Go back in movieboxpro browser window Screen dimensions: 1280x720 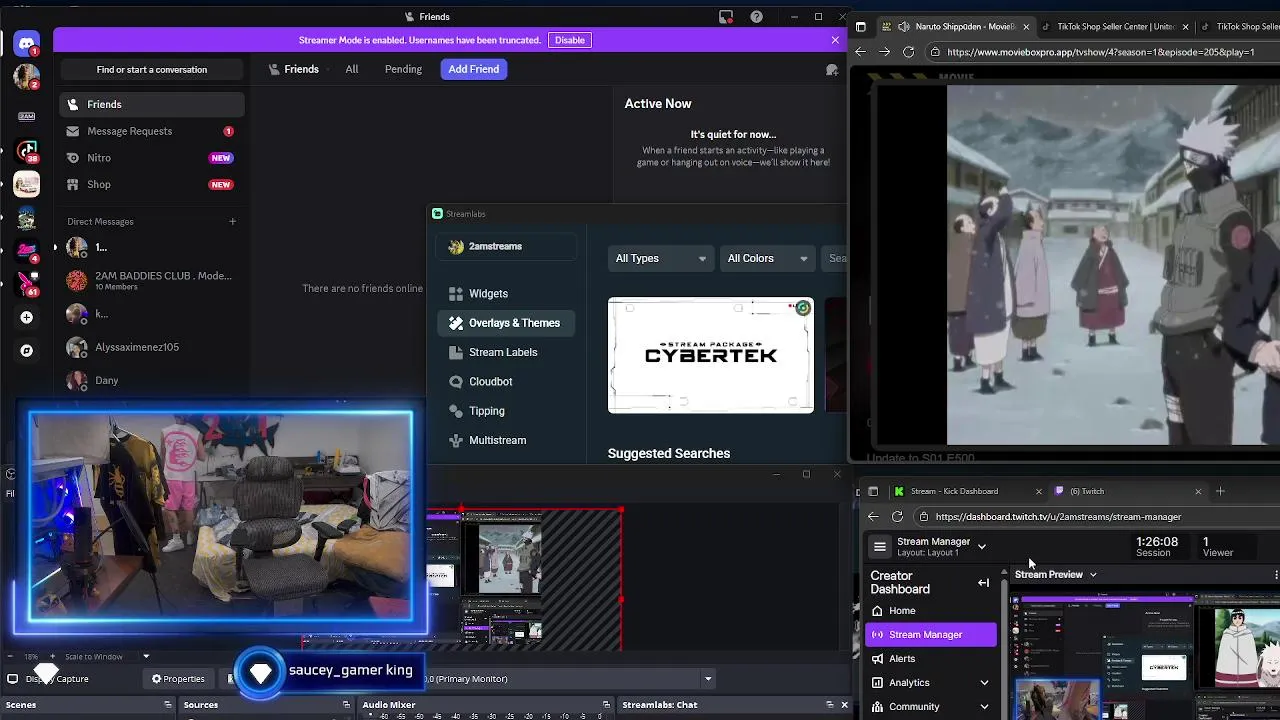coord(861,52)
